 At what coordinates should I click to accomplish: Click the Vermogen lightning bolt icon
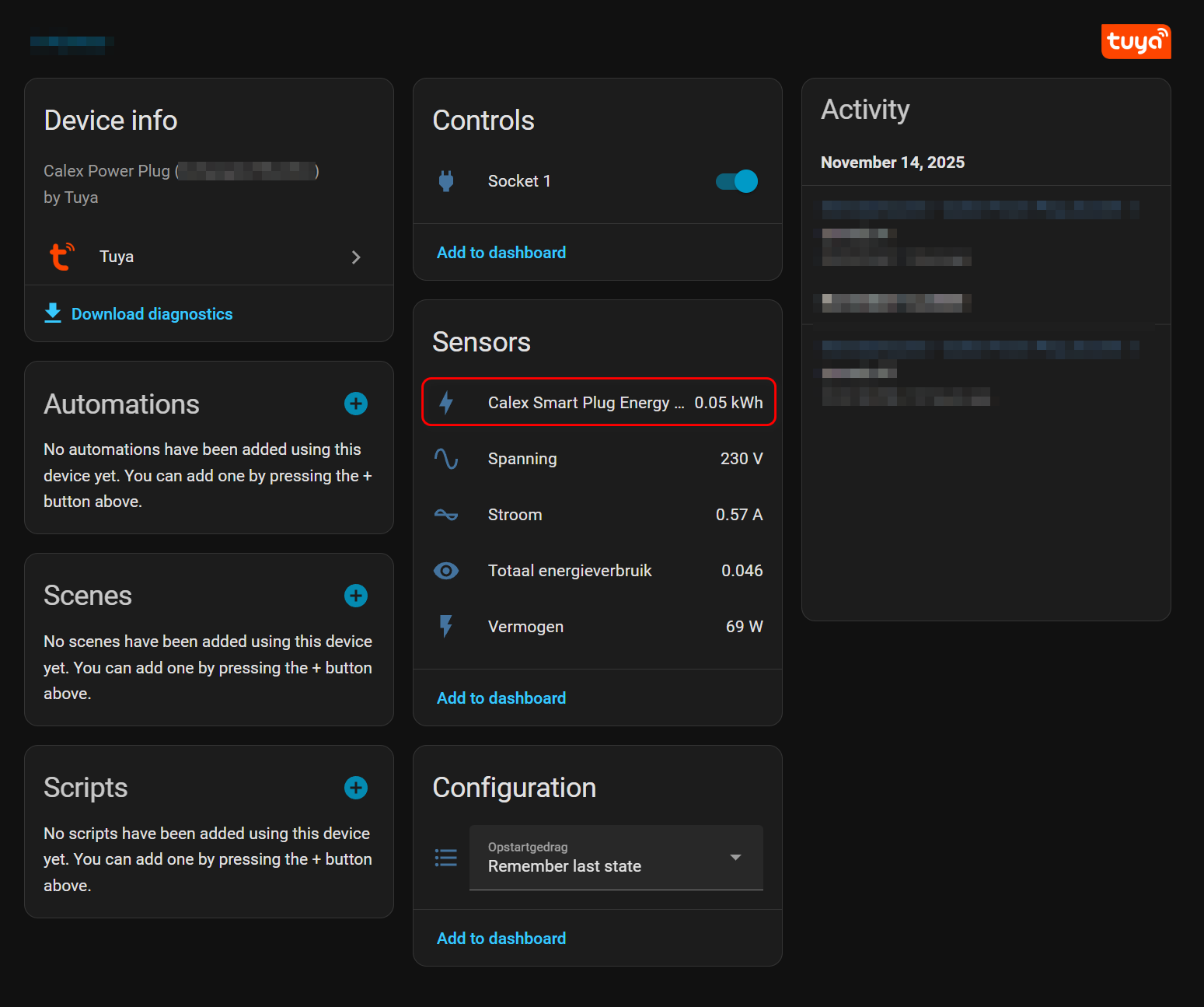446,627
